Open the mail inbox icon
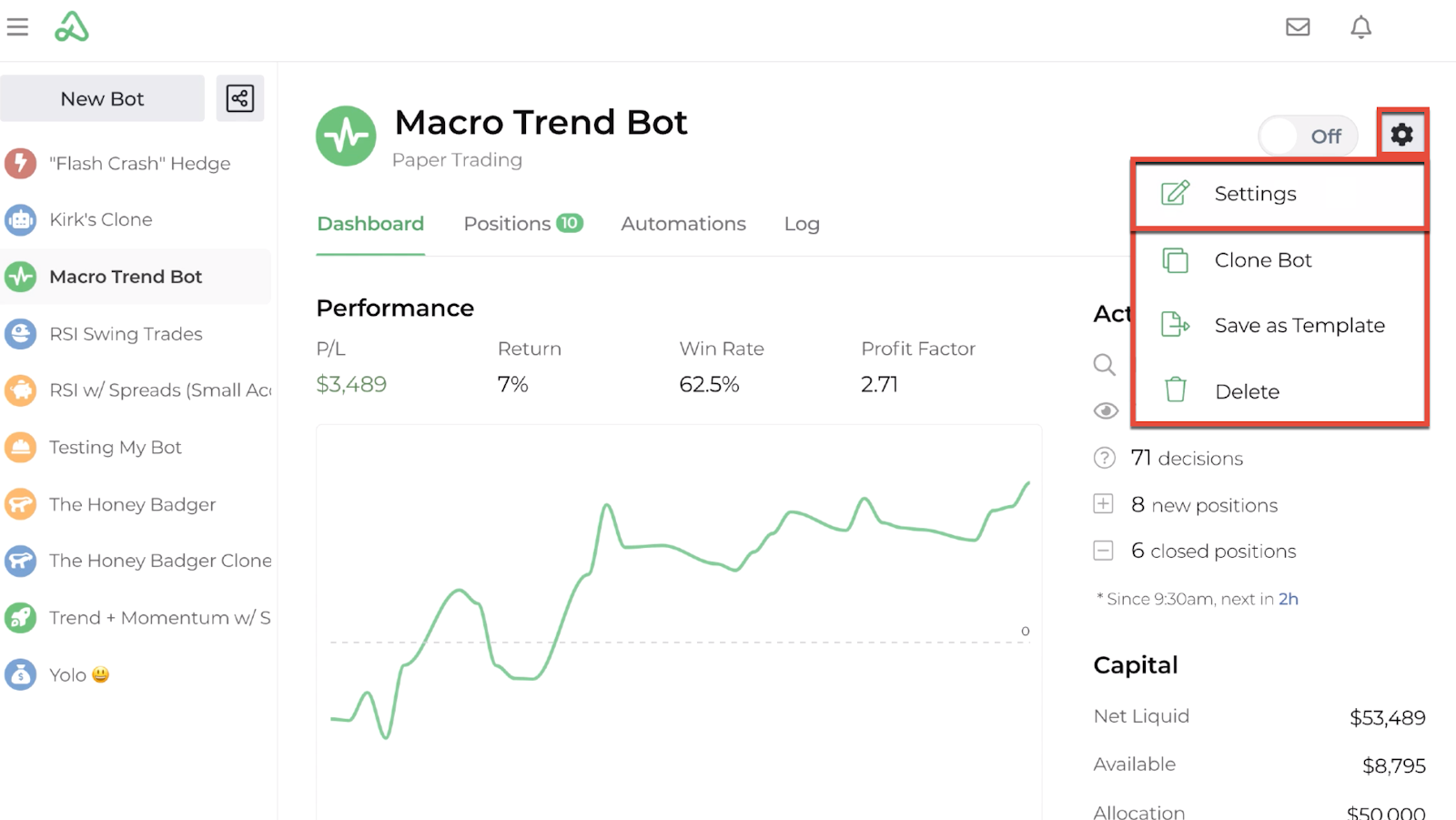The image size is (1456, 820). click(x=1298, y=27)
